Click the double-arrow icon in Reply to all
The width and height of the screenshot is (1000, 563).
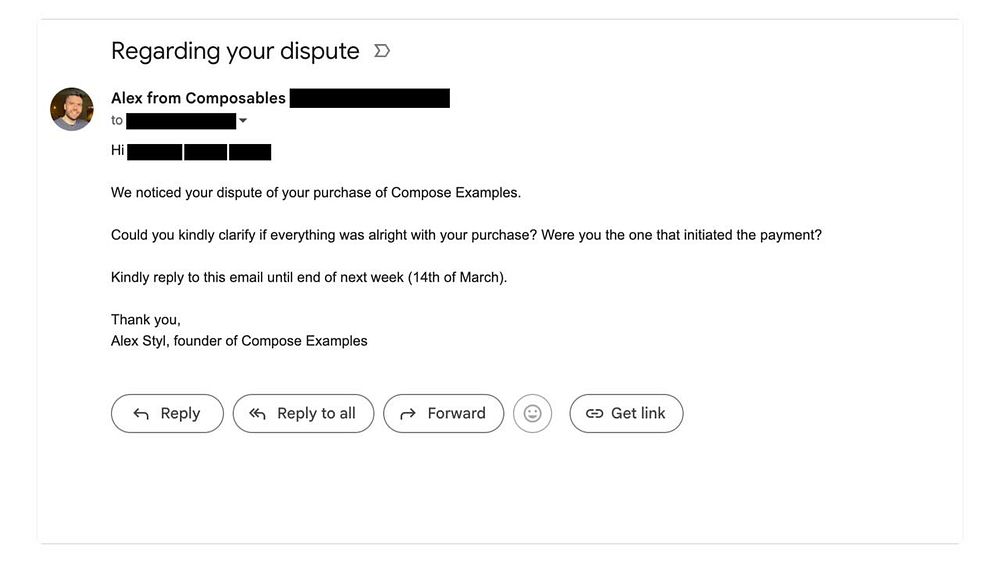click(258, 414)
